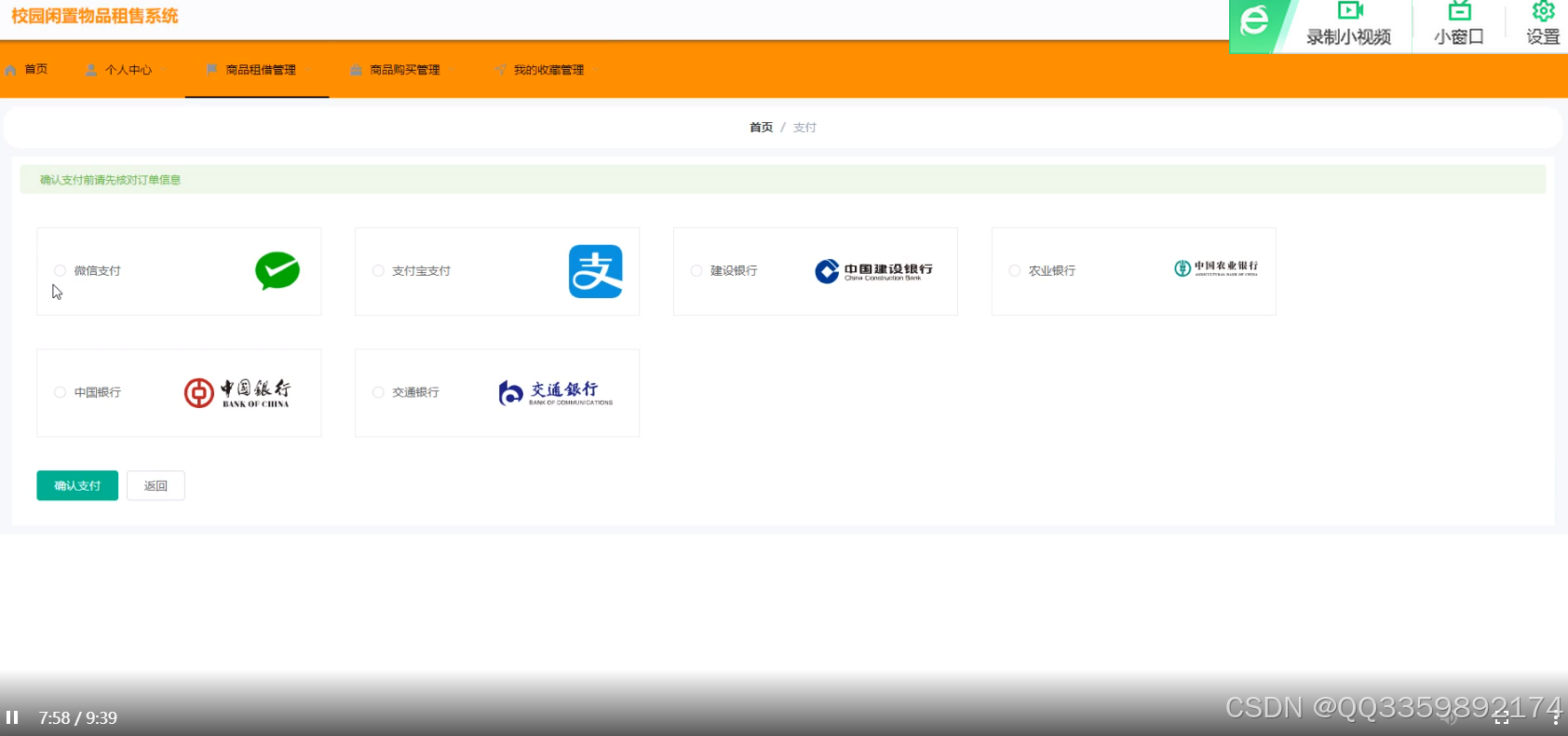Select the 交通银行 radio button

point(378,393)
